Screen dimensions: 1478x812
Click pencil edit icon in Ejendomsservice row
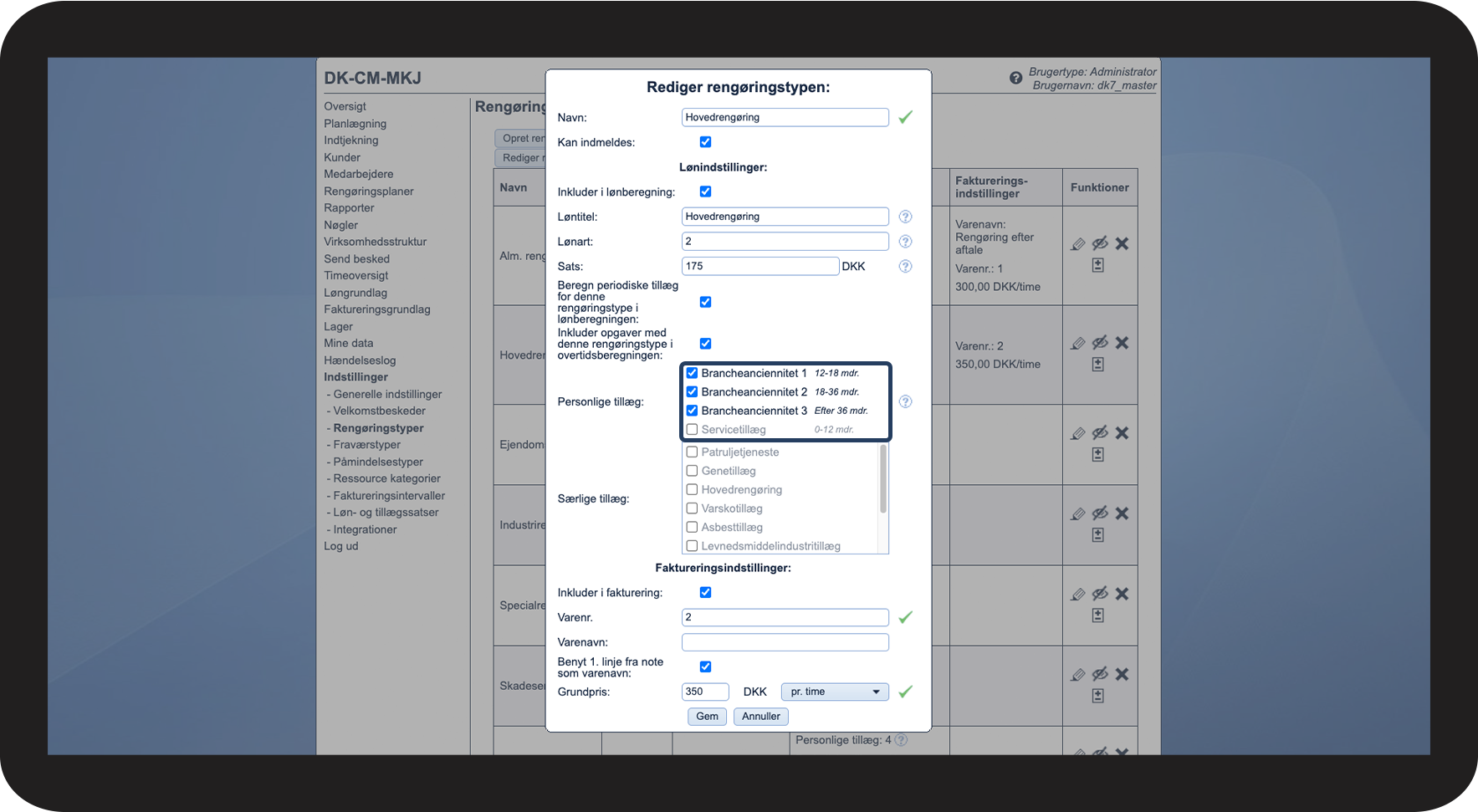click(1078, 433)
